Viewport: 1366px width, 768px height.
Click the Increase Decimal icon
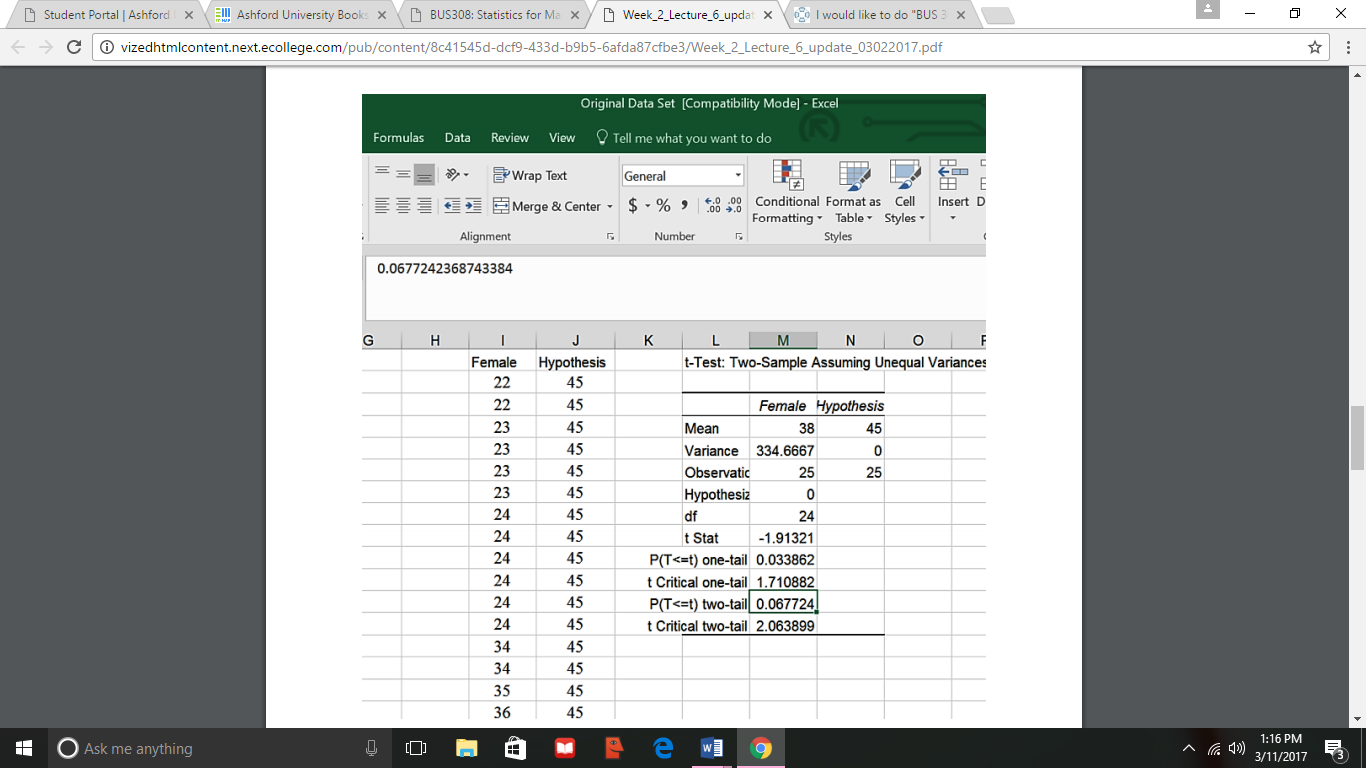point(711,203)
